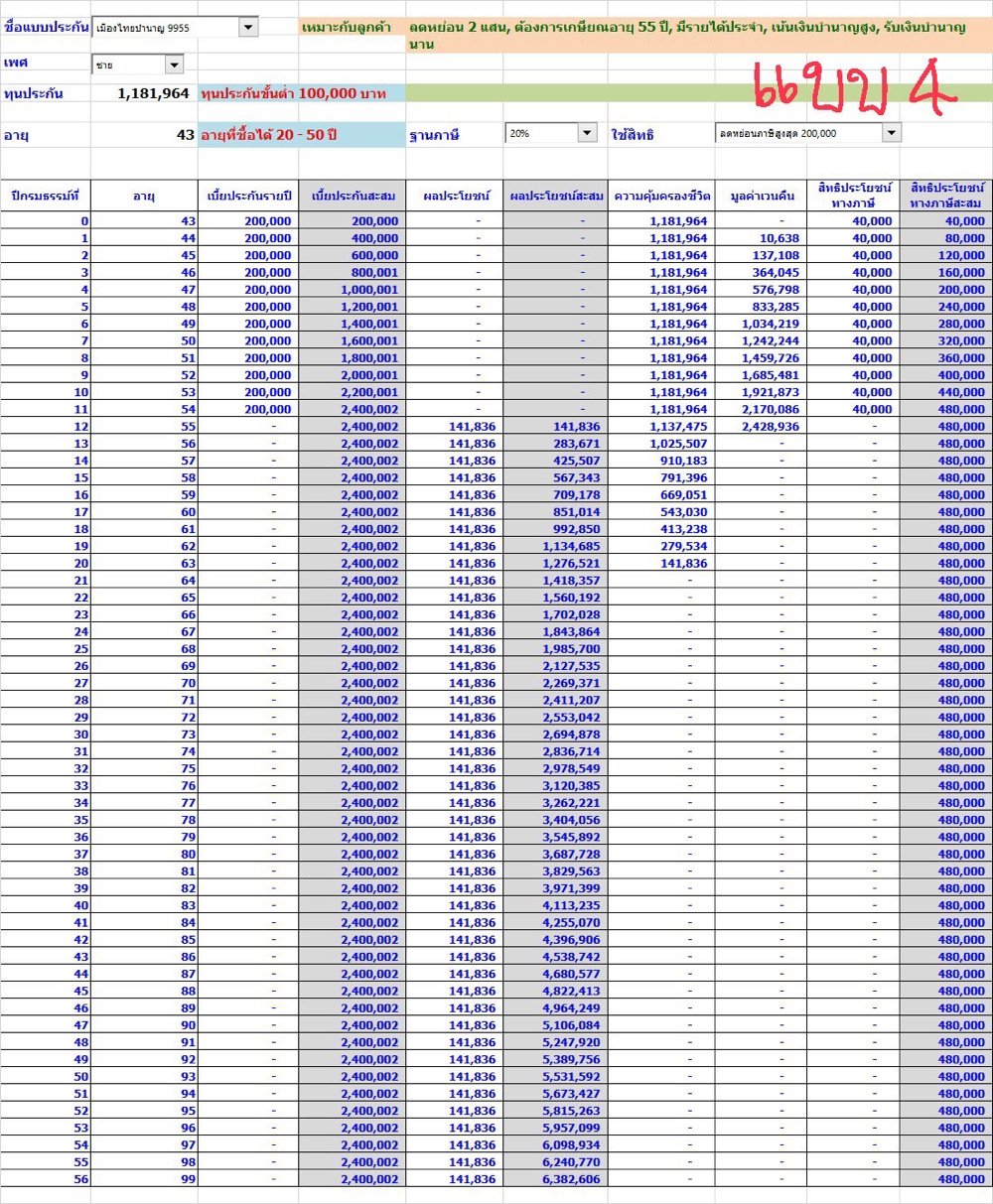The width and height of the screenshot is (993, 1204).
Task: Click the 'เบี้ยประกันรายปี' column header
Action: point(248,196)
